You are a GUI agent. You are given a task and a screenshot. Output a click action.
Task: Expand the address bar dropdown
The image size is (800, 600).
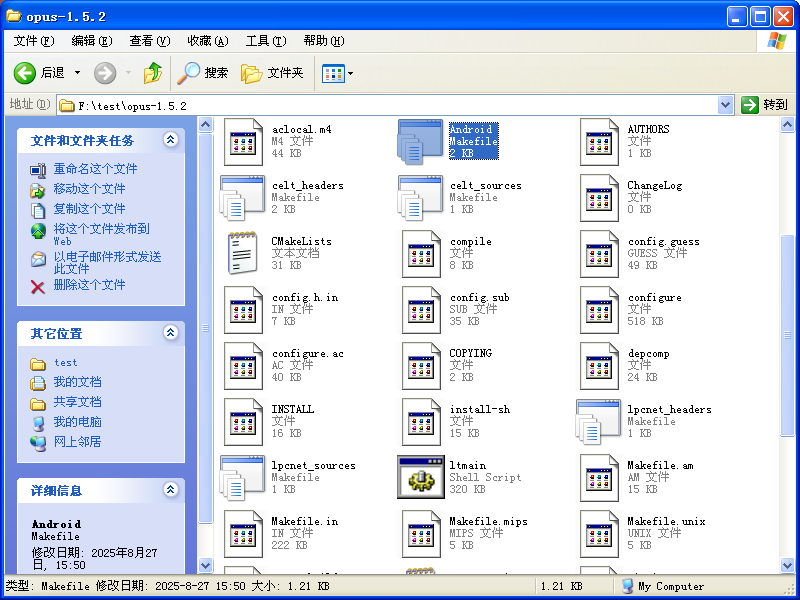click(726, 105)
